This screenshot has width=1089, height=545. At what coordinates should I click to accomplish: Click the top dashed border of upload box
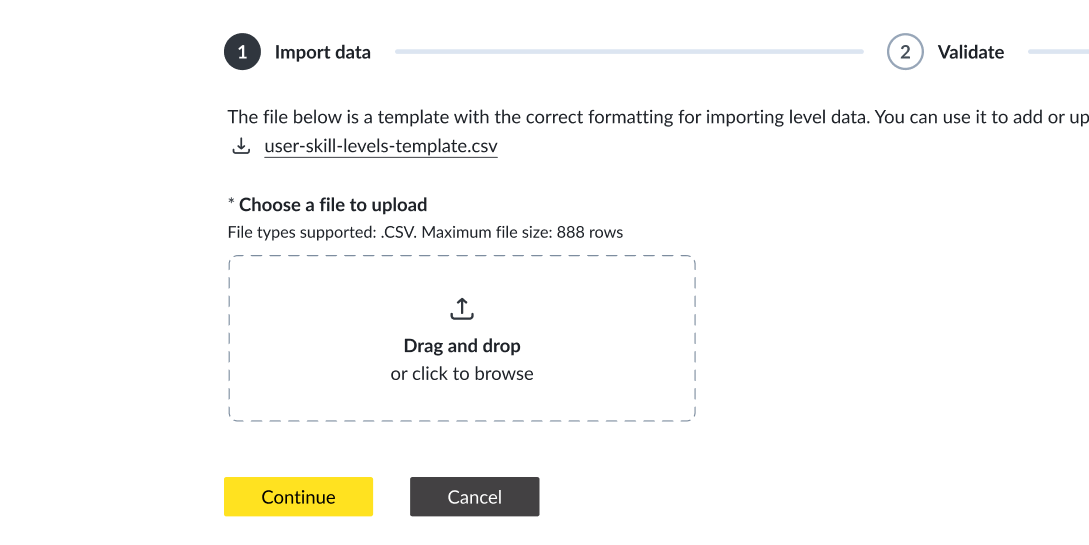(x=461, y=257)
